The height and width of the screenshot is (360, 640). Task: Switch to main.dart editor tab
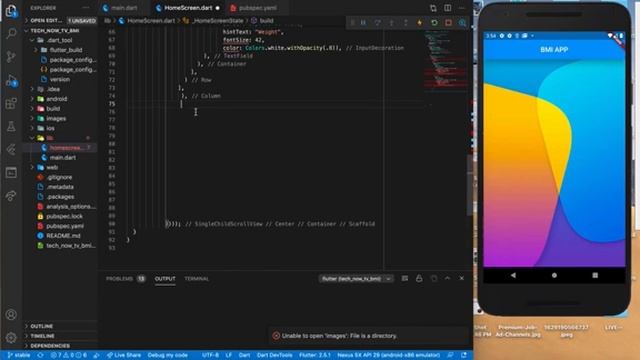pyautogui.click(x=120, y=8)
